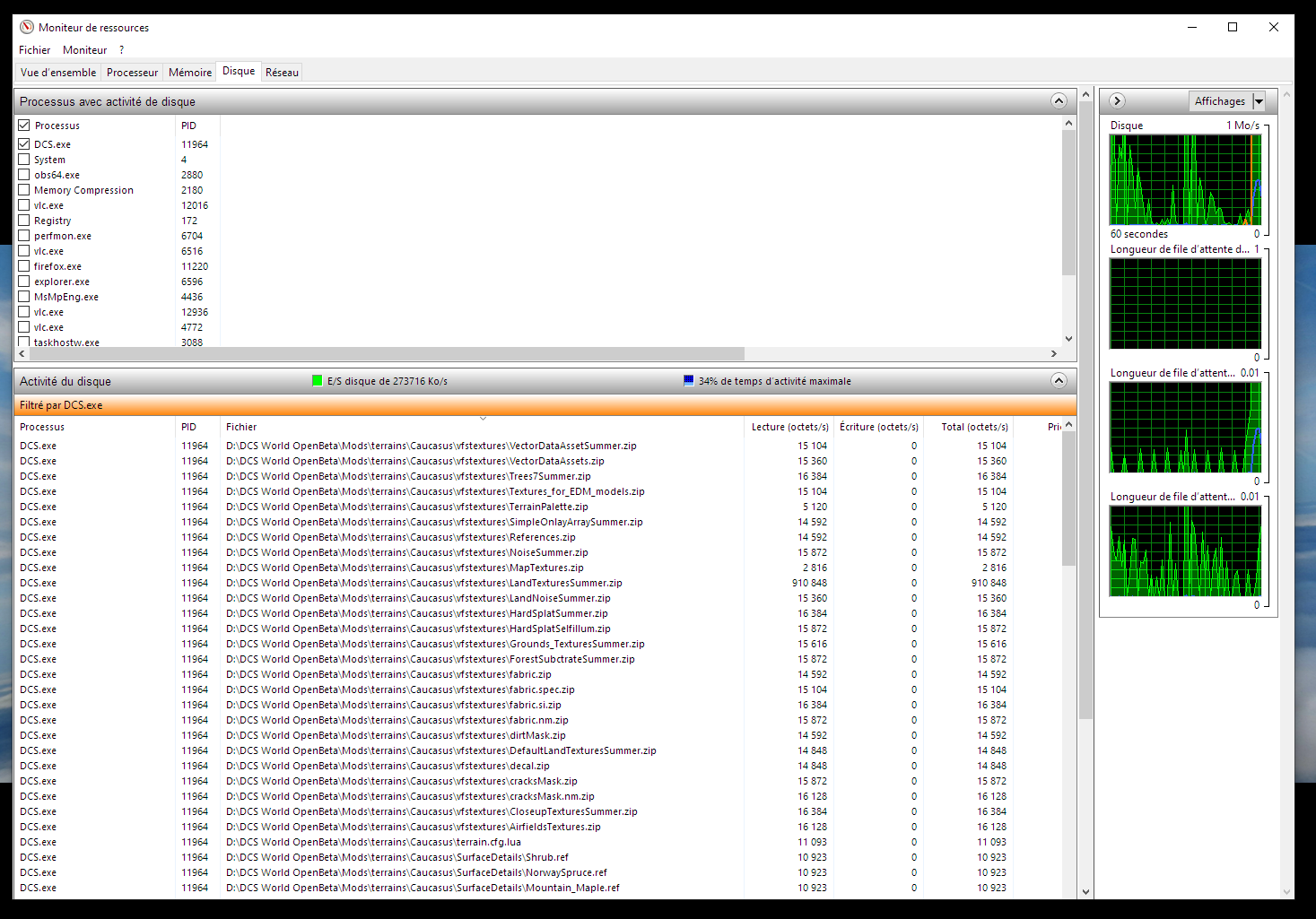1316x919 pixels.
Task: Click the 910 848 read value cell
Action: 809,583
